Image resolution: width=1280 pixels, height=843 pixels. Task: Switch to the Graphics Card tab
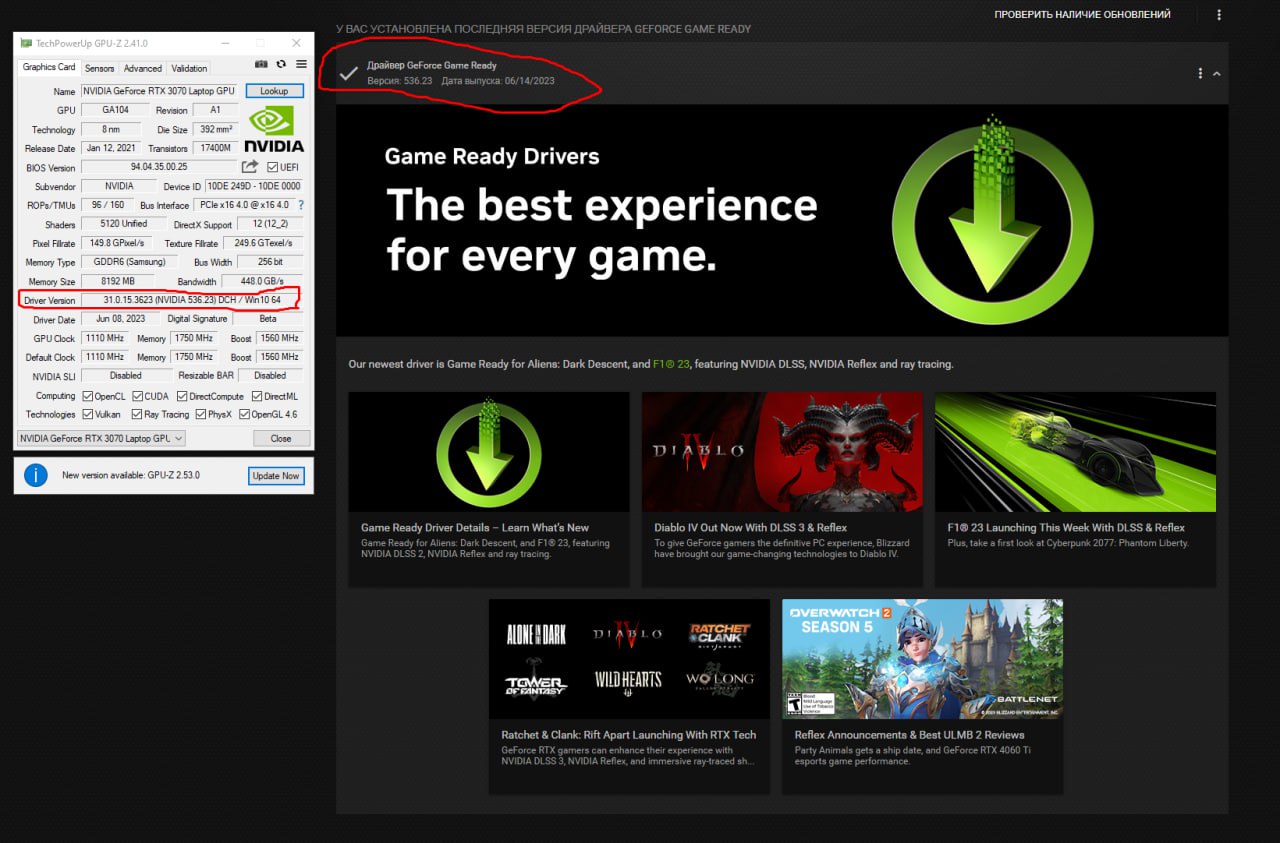coord(49,67)
